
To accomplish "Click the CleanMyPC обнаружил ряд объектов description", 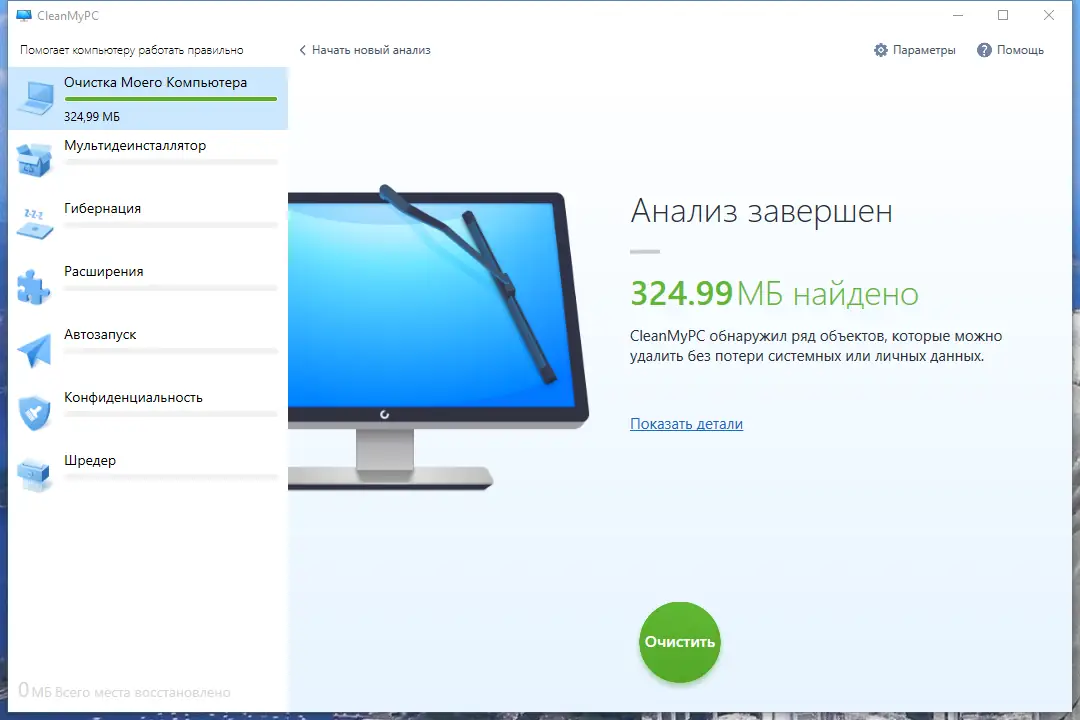I will tap(816, 346).
